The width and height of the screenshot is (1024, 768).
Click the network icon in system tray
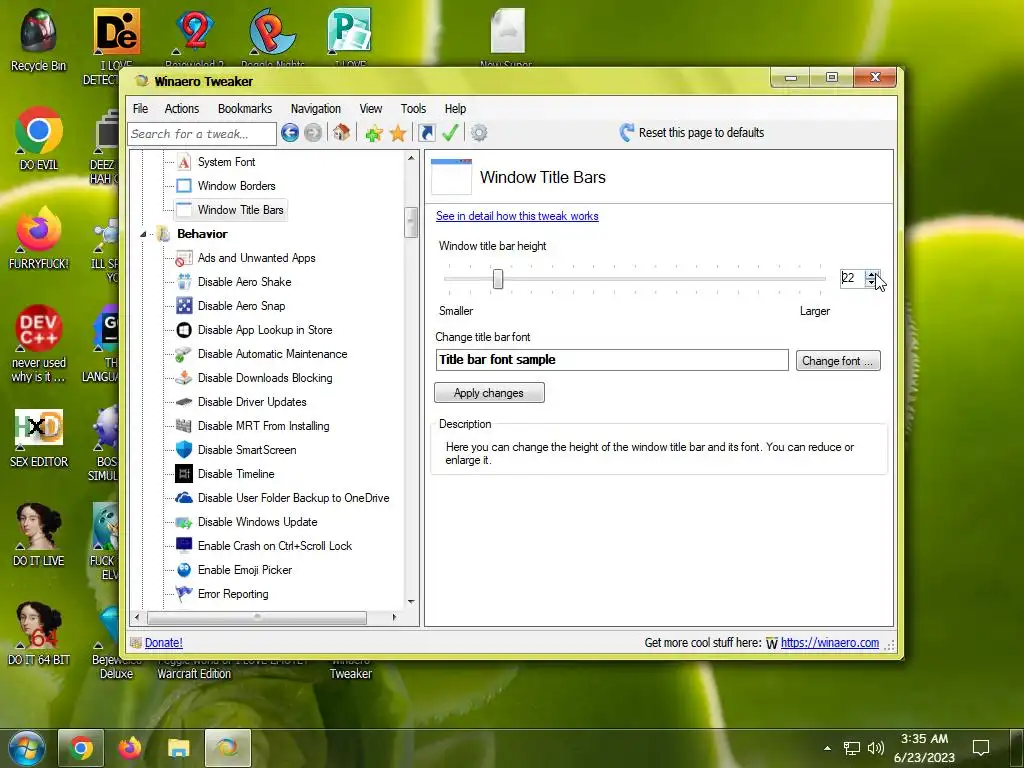(x=852, y=748)
